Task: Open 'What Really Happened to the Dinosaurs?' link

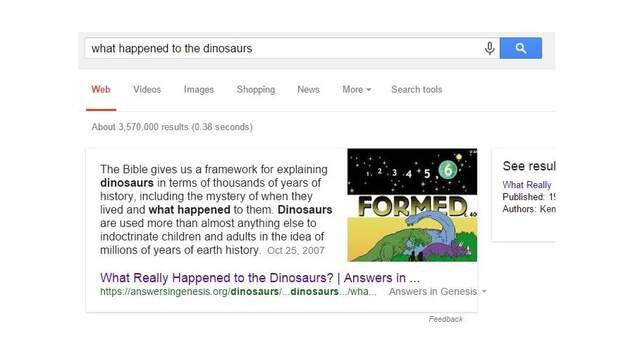Action: coord(260,278)
